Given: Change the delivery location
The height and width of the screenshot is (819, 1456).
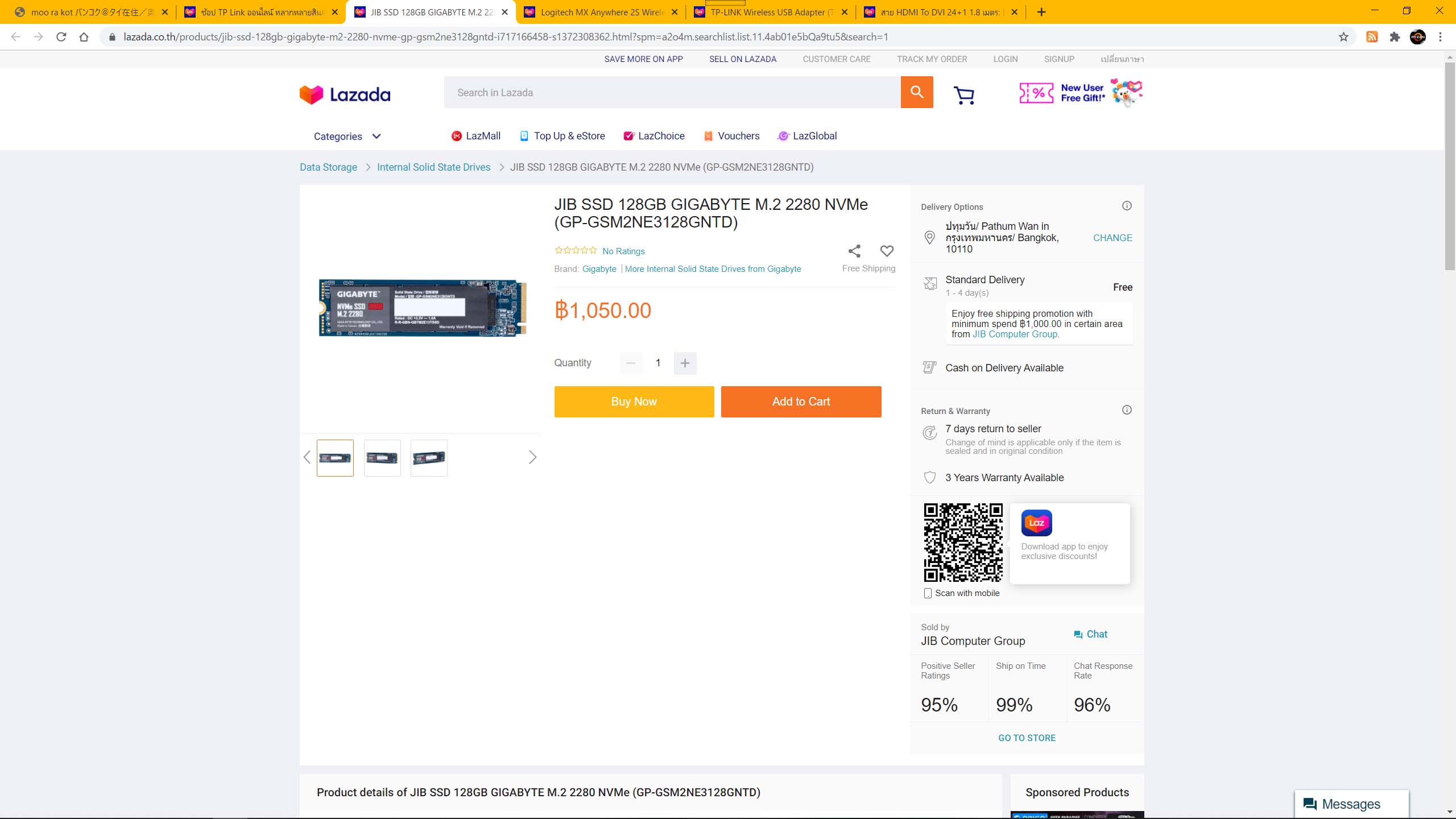Looking at the screenshot, I should coord(1112,238).
